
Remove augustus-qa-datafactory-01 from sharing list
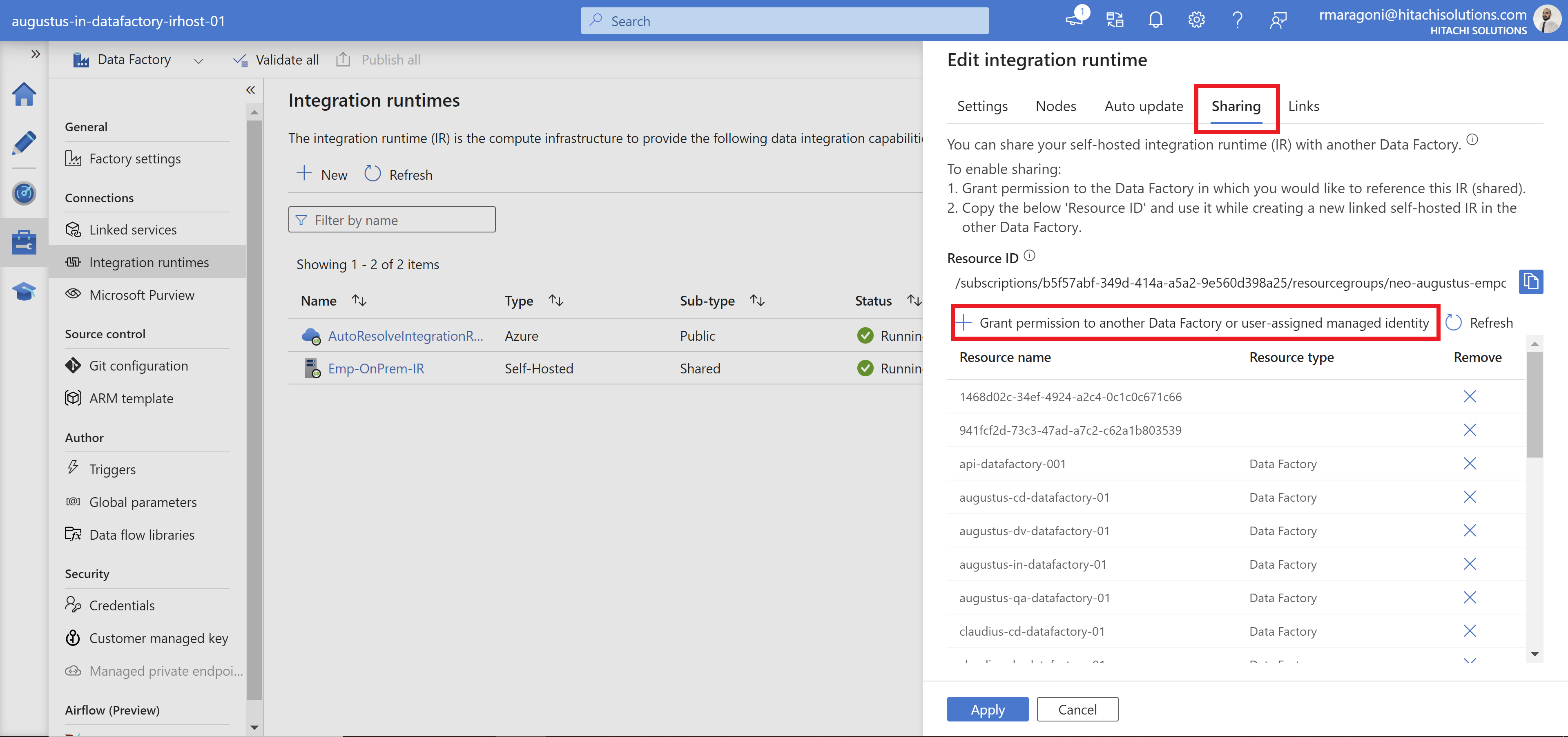(1470, 598)
